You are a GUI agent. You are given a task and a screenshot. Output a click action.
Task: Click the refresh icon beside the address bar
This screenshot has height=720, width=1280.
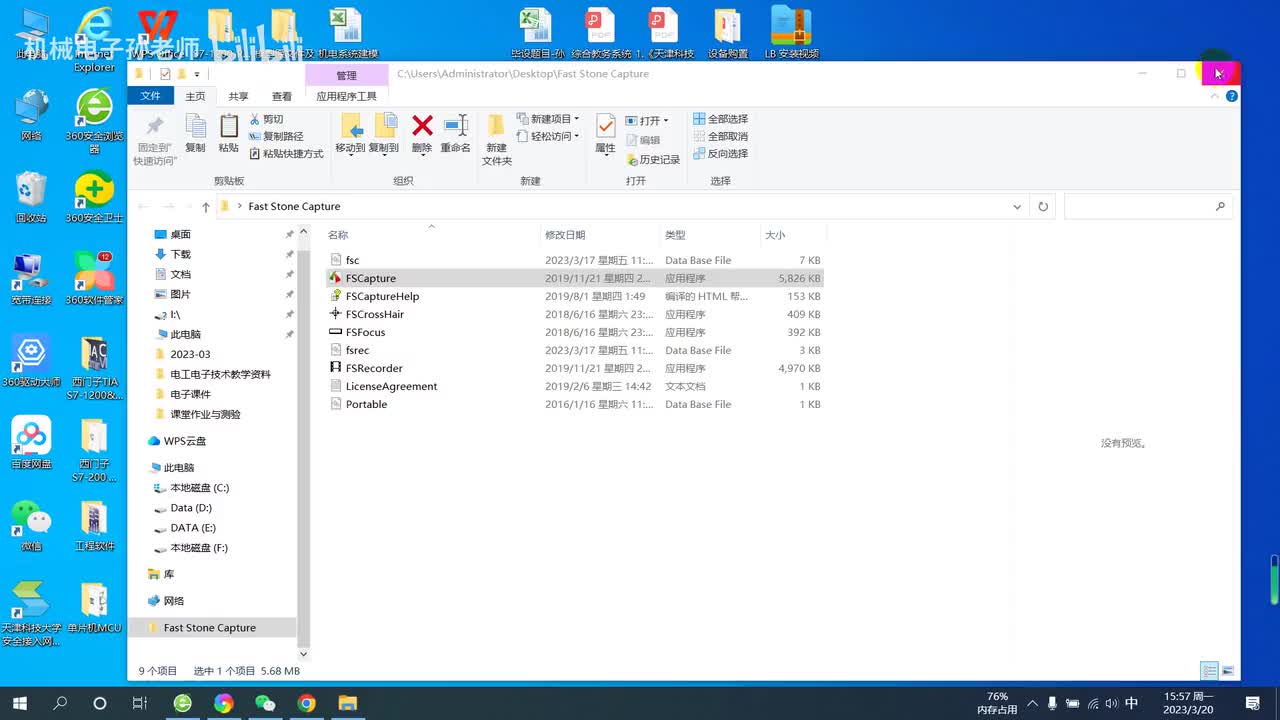tap(1043, 207)
